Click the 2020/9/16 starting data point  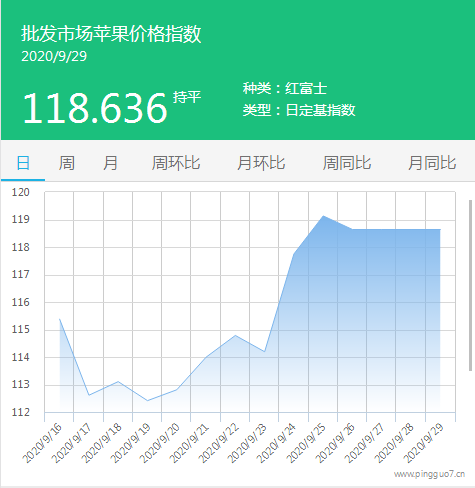coord(60,319)
